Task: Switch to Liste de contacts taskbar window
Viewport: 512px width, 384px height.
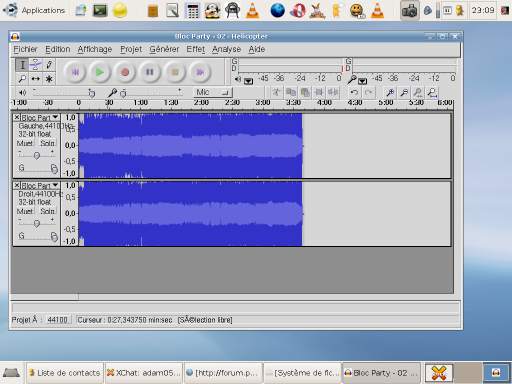Action: click(65, 373)
